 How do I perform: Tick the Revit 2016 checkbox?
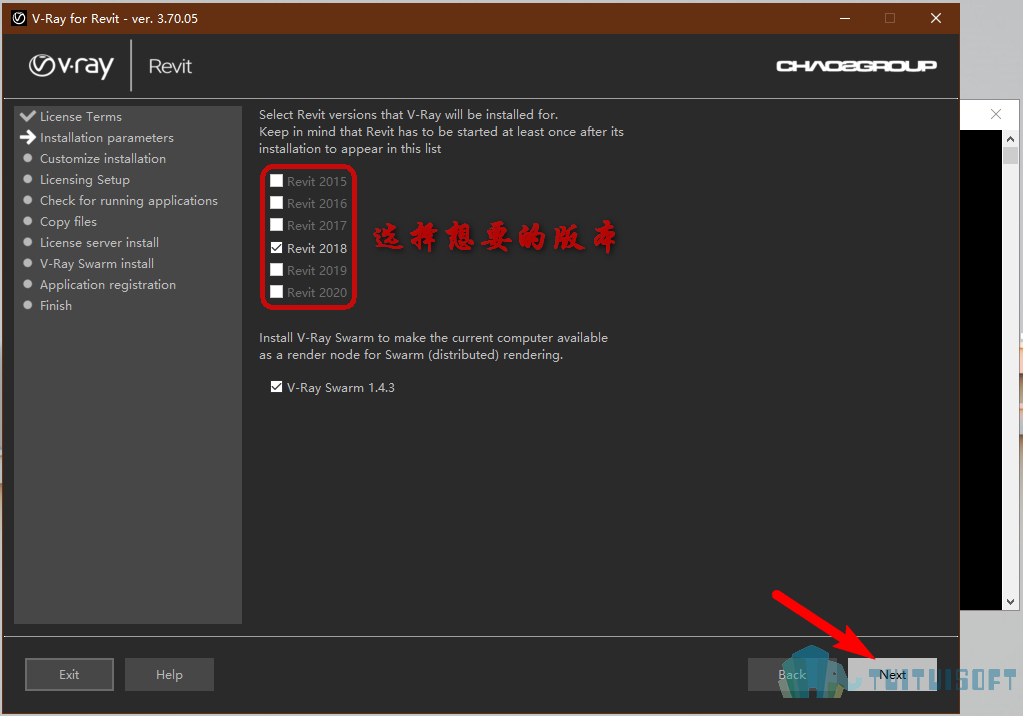tap(277, 203)
